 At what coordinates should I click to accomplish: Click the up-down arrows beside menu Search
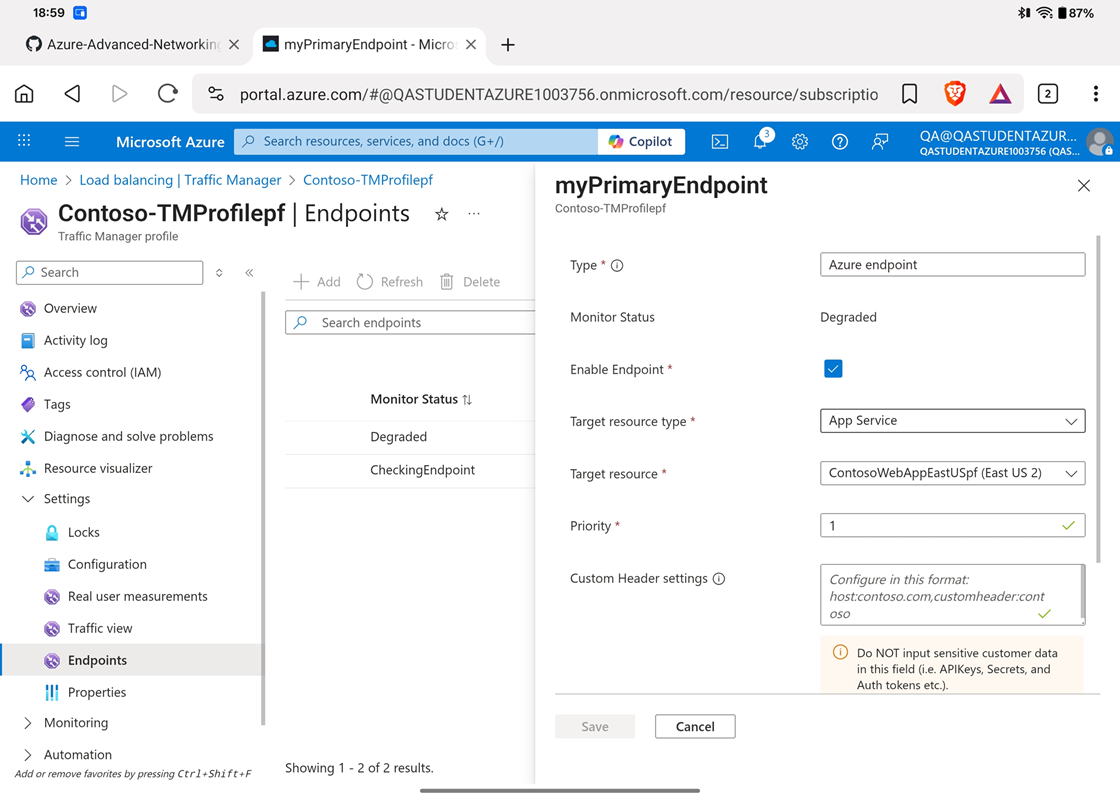pyautogui.click(x=219, y=272)
